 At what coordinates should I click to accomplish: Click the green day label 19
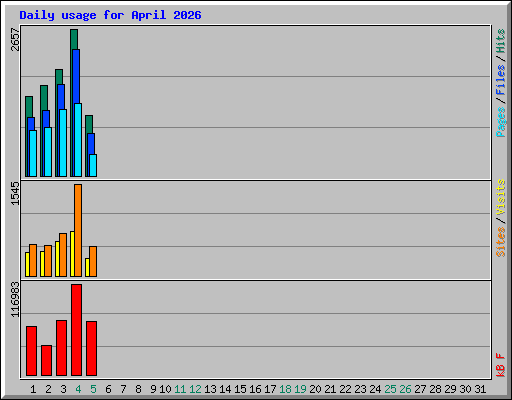[300, 389]
